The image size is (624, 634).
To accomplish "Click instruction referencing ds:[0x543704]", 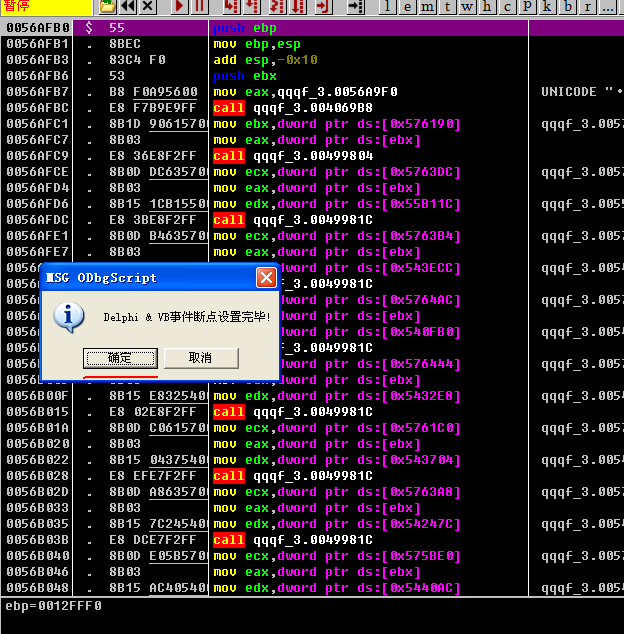I will tap(336, 460).
